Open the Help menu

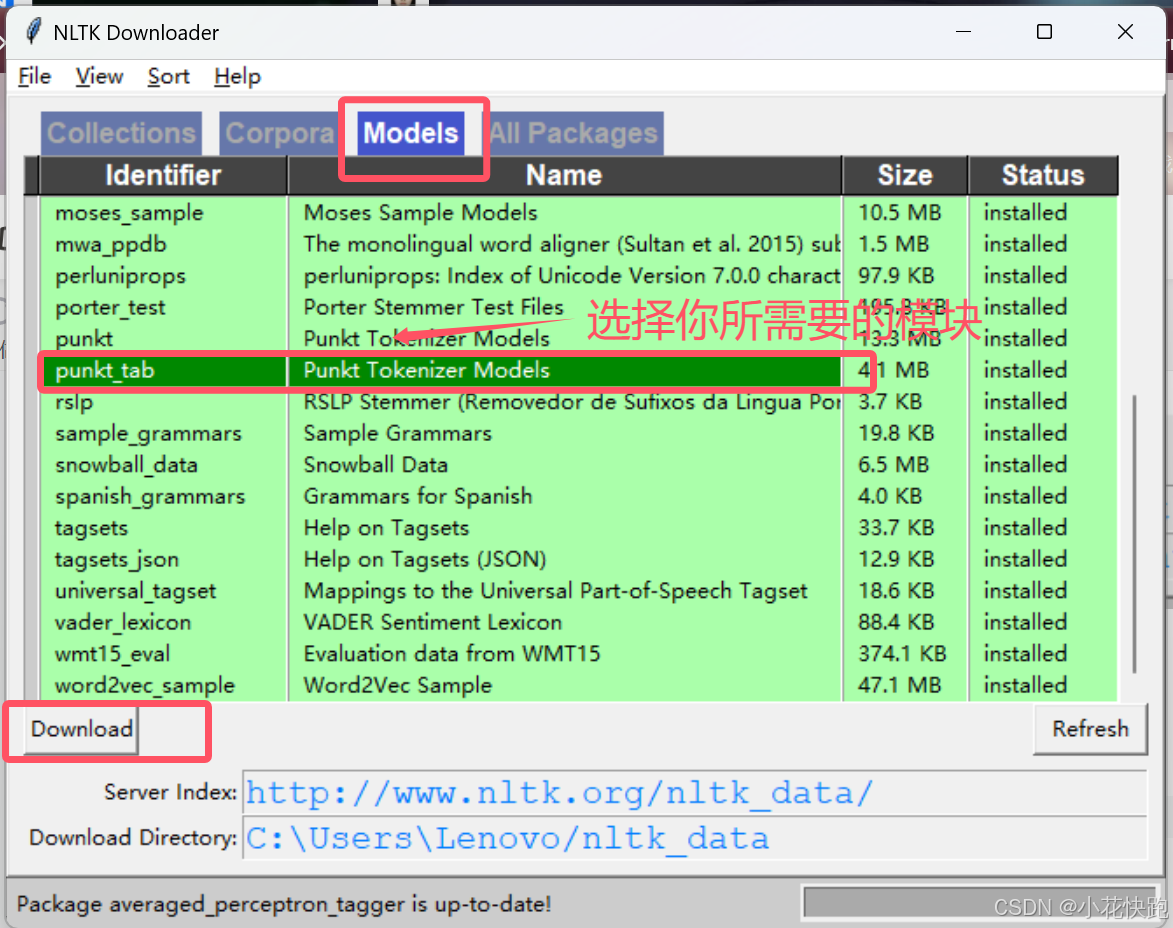pyautogui.click(x=236, y=76)
